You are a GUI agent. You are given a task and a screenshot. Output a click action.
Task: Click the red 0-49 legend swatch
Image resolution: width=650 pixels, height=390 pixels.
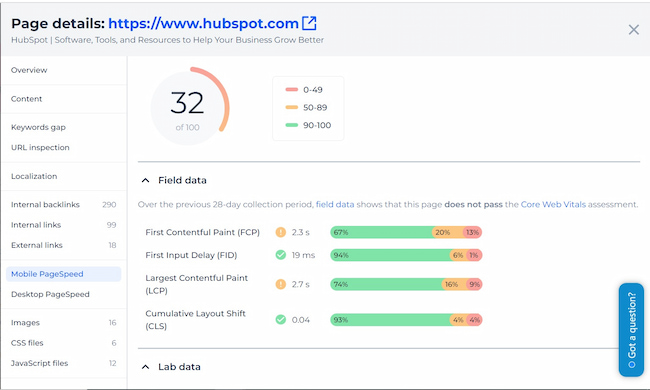coord(292,90)
